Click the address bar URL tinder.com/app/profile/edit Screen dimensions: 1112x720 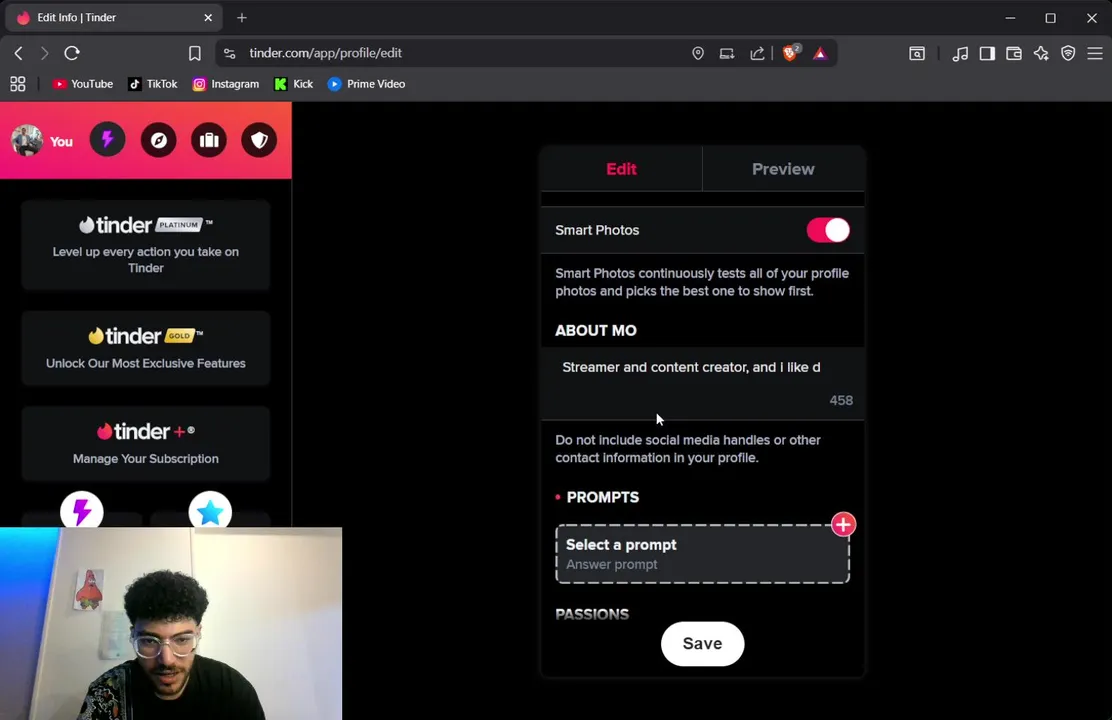click(326, 53)
